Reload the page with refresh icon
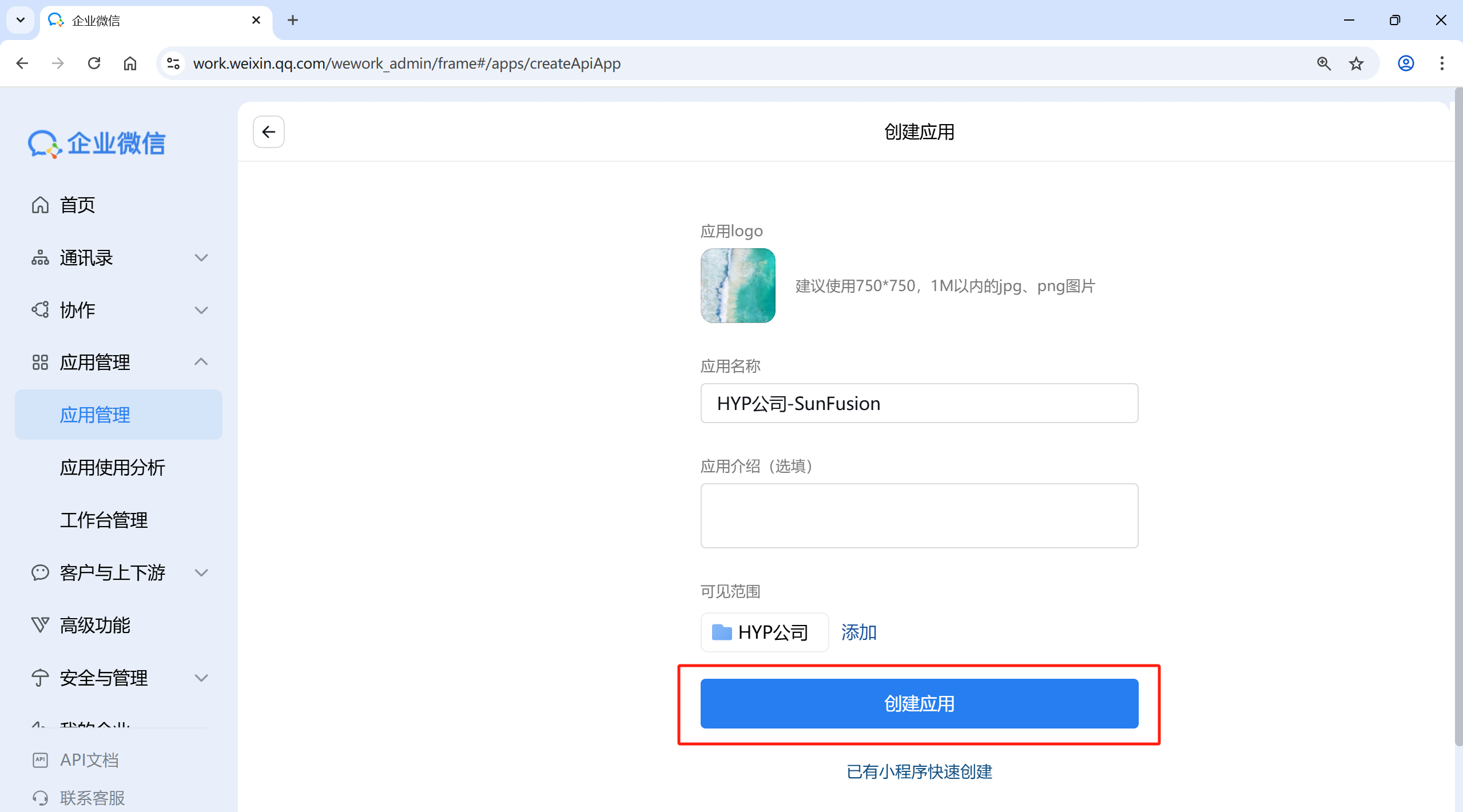This screenshot has width=1463, height=812. (94, 63)
